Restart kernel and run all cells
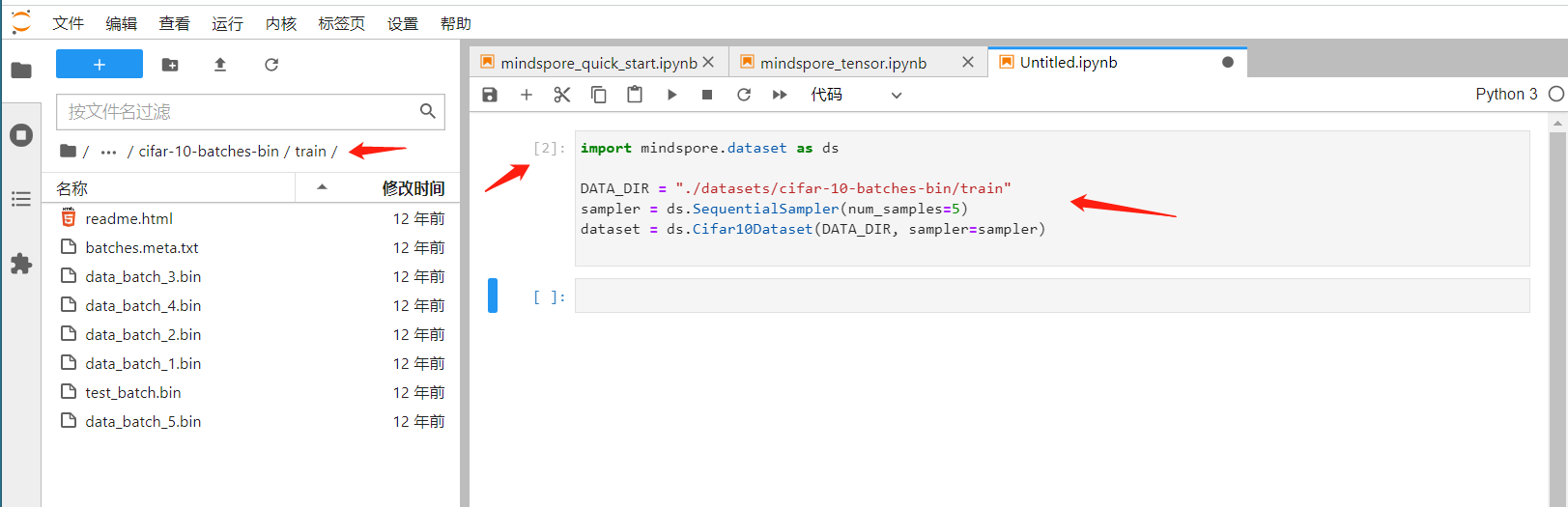The height and width of the screenshot is (507, 1568). click(780, 95)
